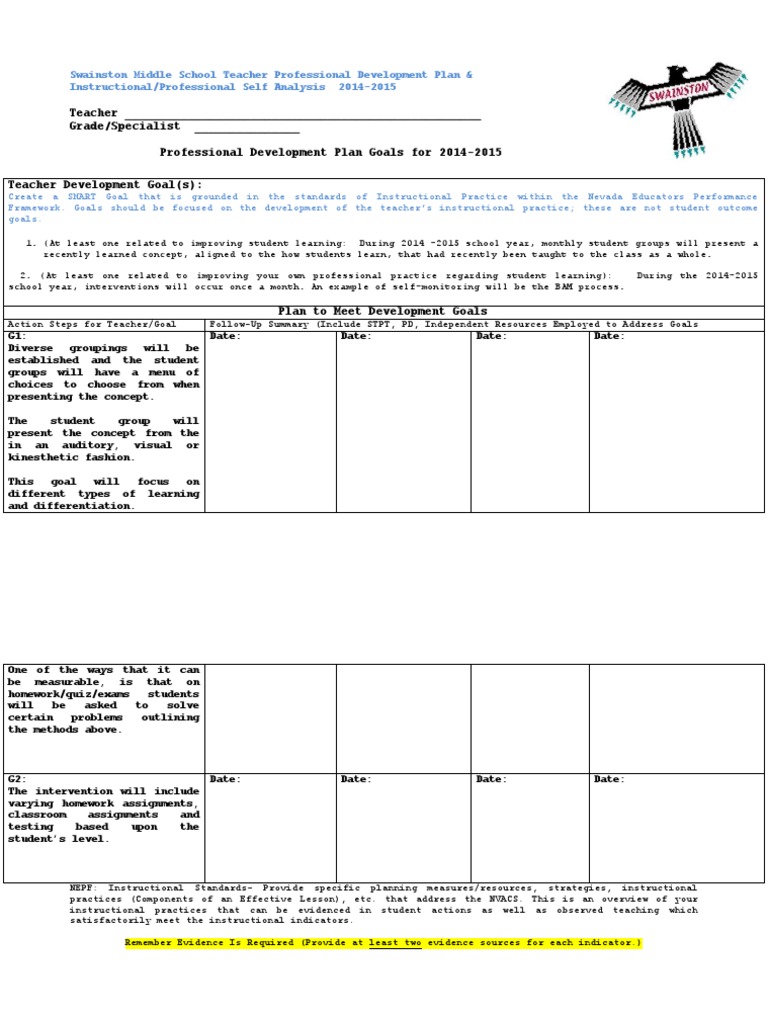The width and height of the screenshot is (768, 1024).
Task: Click goal 2 text about the BAM process
Action: point(383,281)
